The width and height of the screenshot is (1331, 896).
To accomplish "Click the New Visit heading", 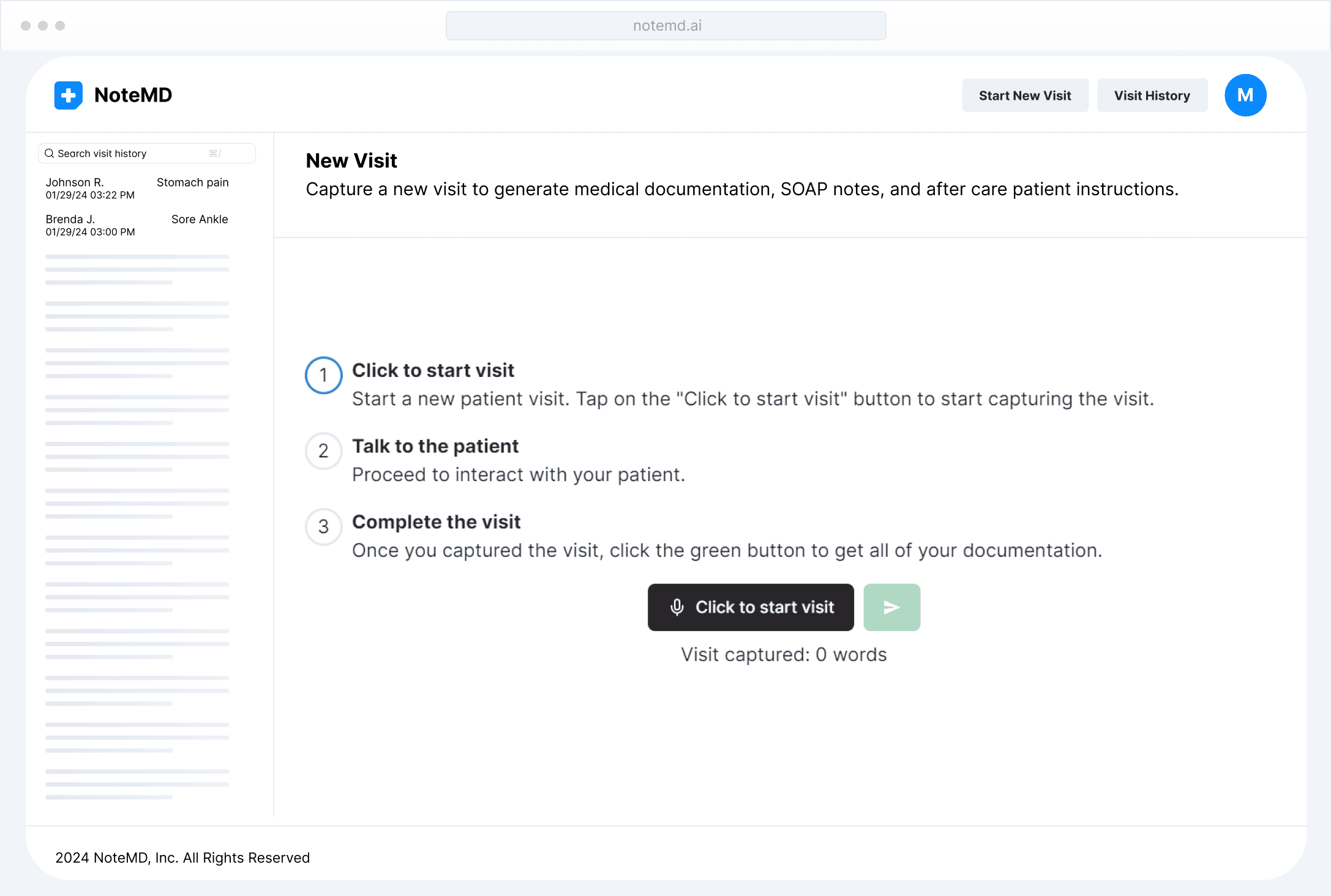I will (x=351, y=161).
